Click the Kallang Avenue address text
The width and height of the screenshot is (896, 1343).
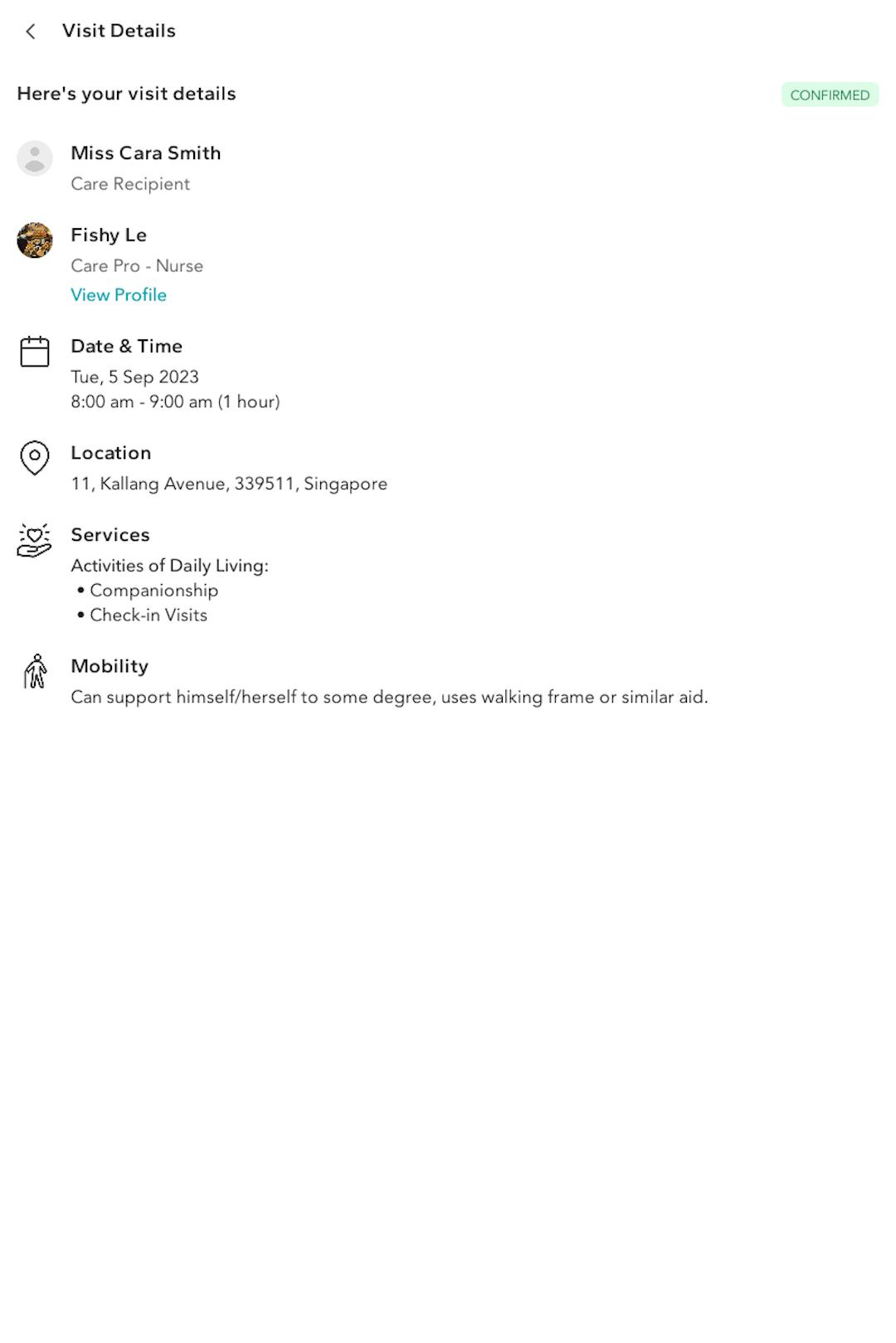[x=229, y=484]
